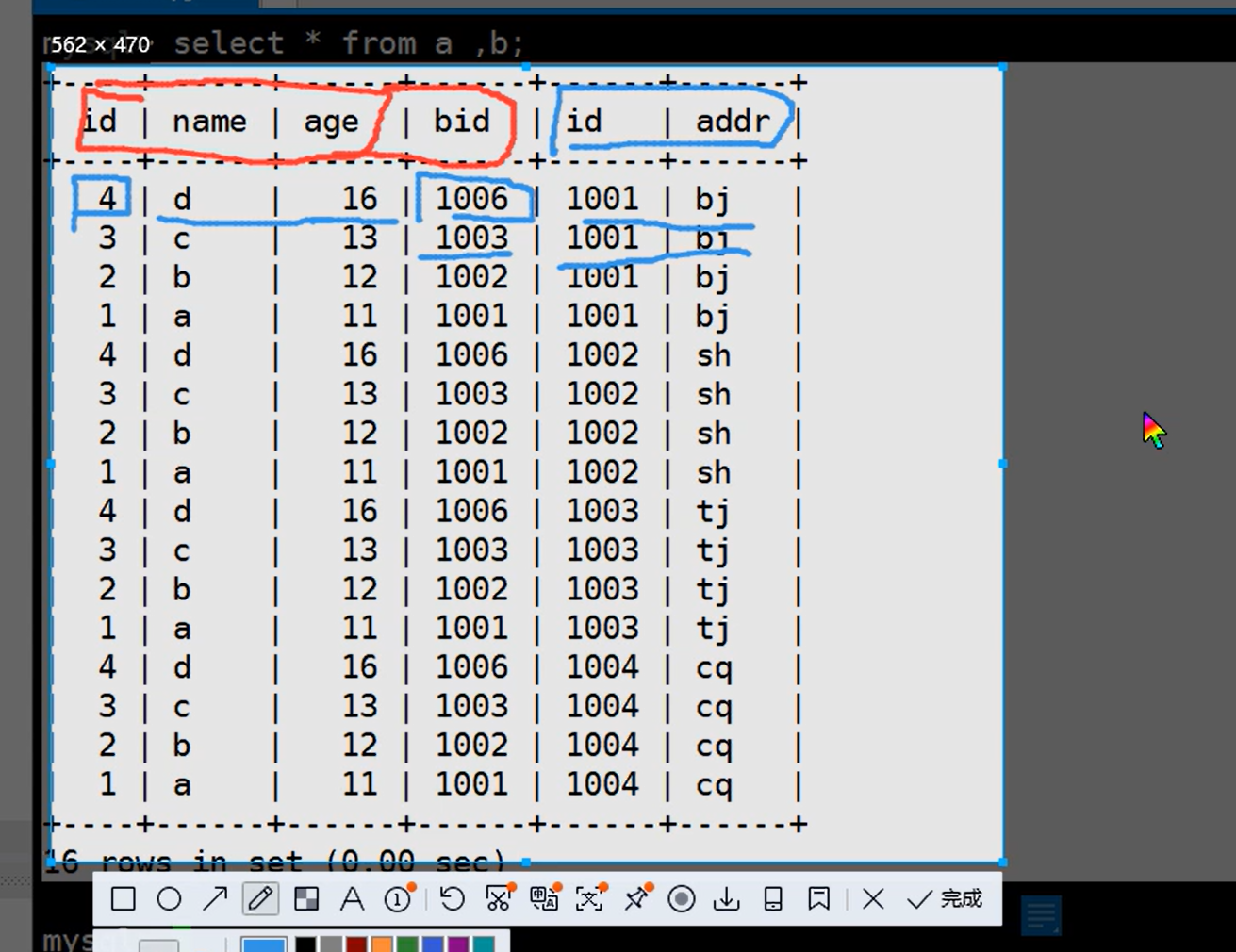Finish the capture with 完成
1236x952 pixels.
945,899
